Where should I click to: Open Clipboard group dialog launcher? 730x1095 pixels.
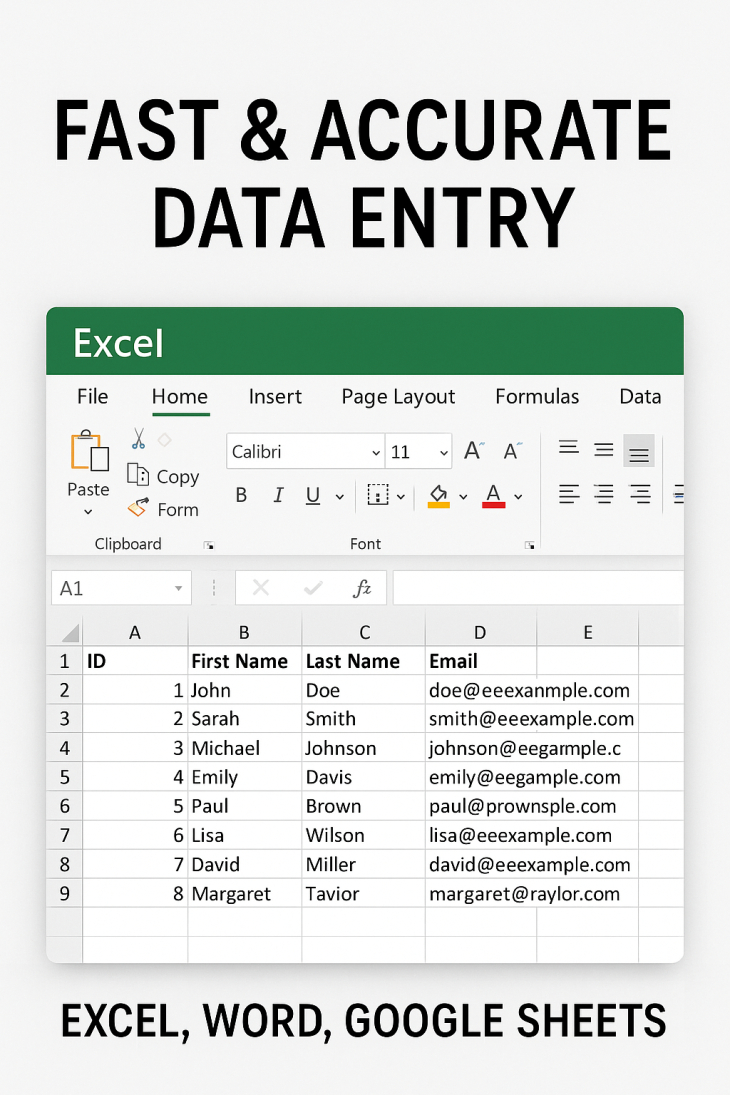[x=208, y=545]
